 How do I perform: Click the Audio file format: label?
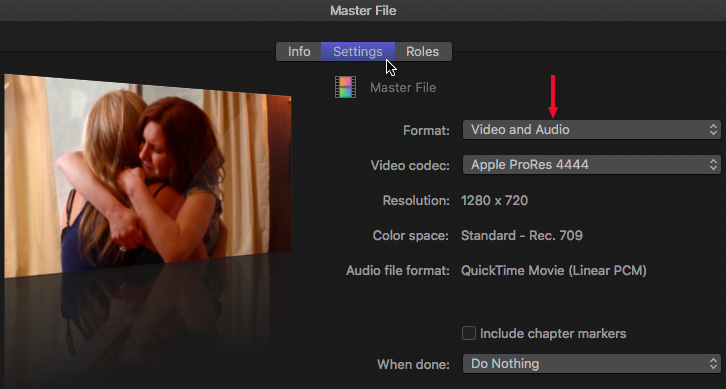(x=398, y=270)
